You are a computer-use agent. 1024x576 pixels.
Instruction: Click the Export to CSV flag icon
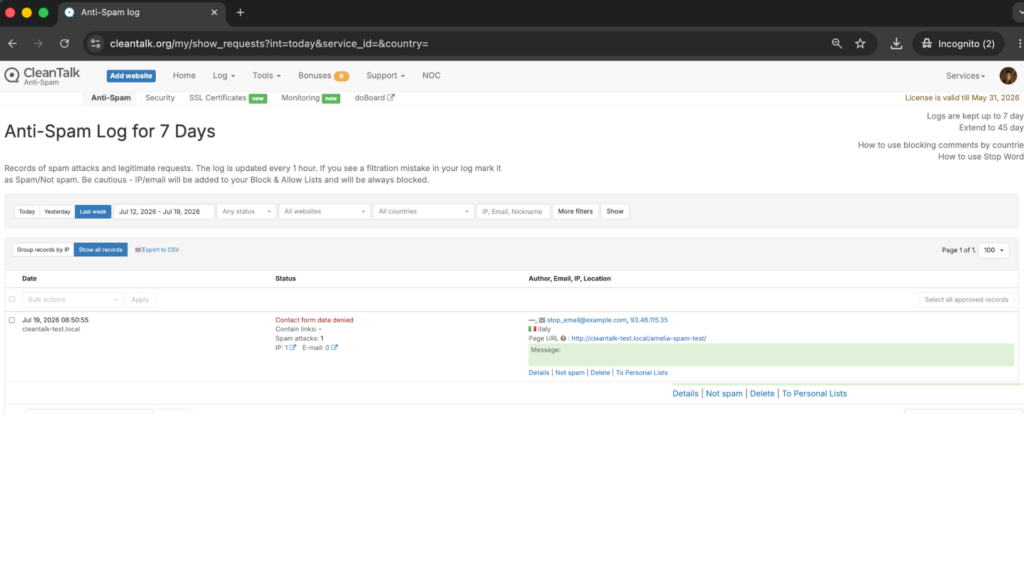tap(138, 249)
